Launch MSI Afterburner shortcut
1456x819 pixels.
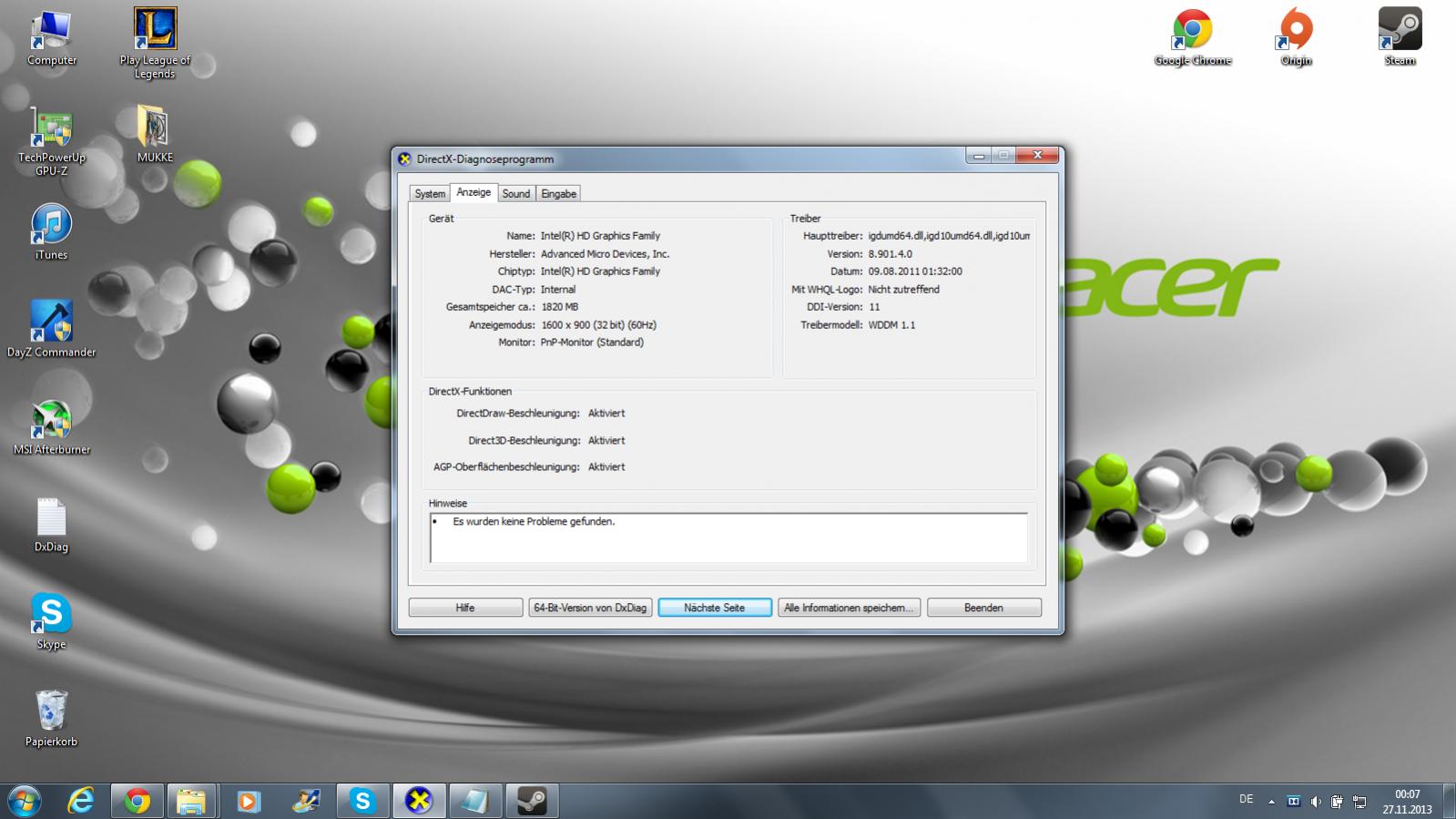click(x=51, y=426)
